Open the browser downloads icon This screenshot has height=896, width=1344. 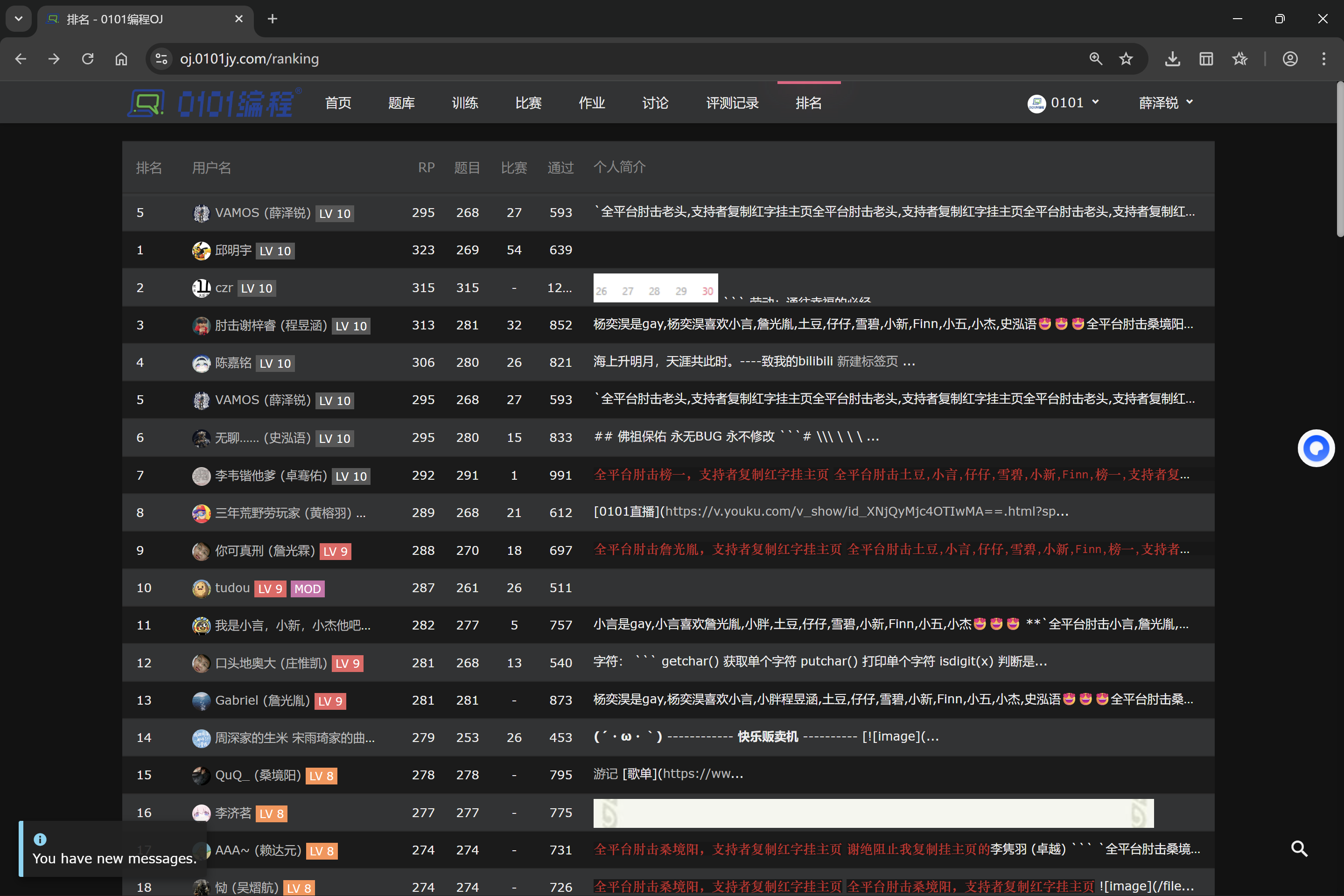[1173, 59]
